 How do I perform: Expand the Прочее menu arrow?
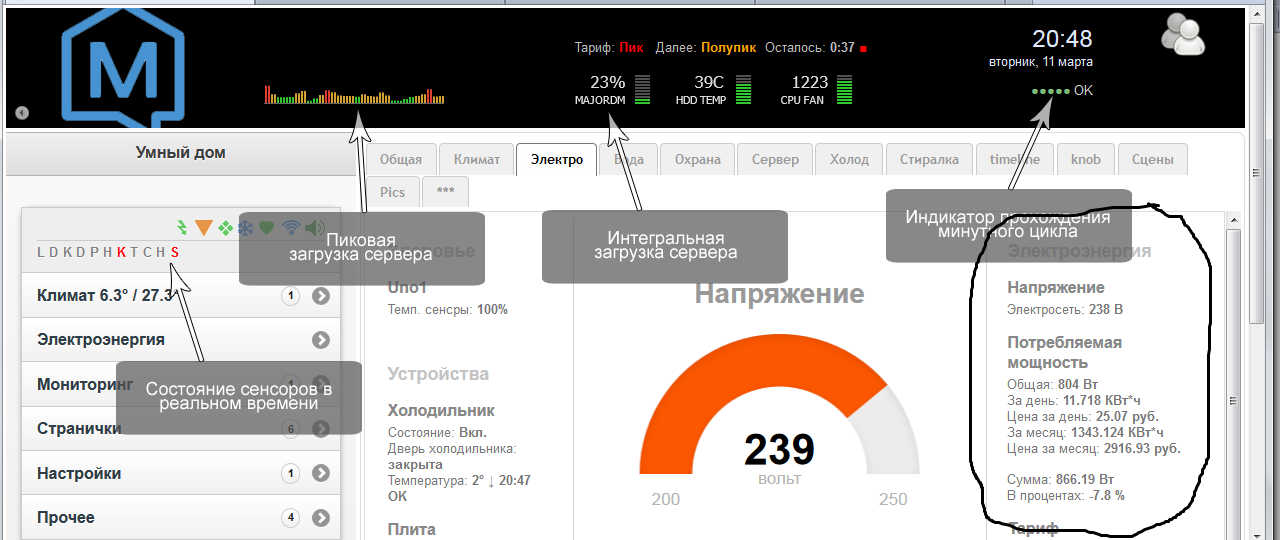[x=320, y=518]
